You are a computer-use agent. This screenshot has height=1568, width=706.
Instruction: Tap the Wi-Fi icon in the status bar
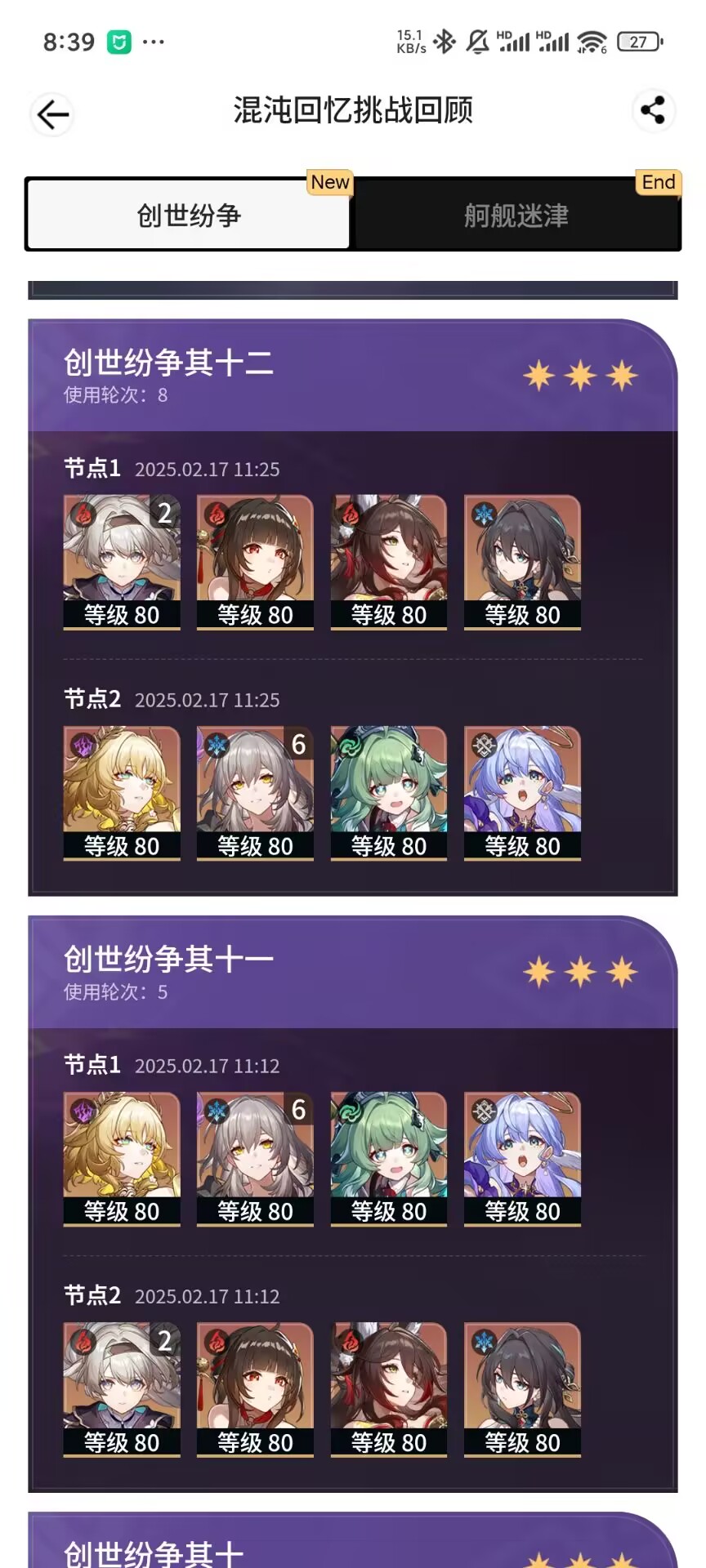592,42
